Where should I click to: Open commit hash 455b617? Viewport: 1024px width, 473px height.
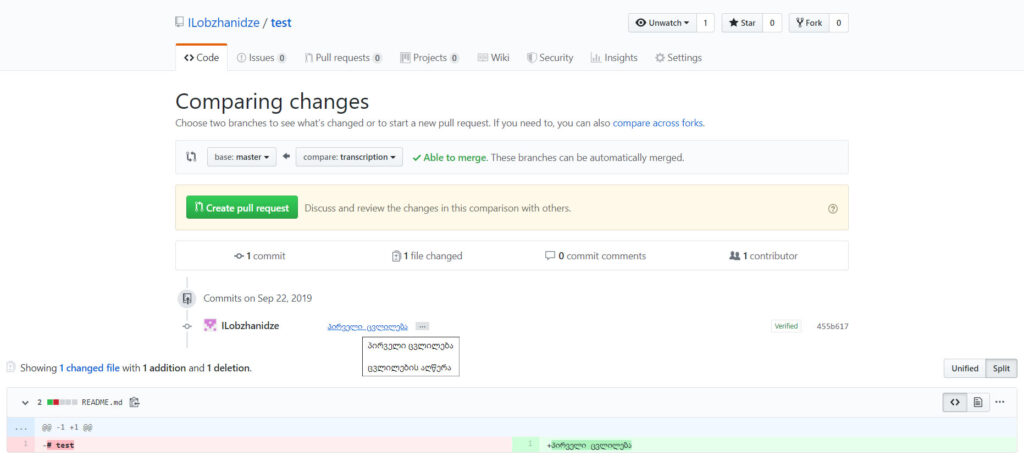832,326
